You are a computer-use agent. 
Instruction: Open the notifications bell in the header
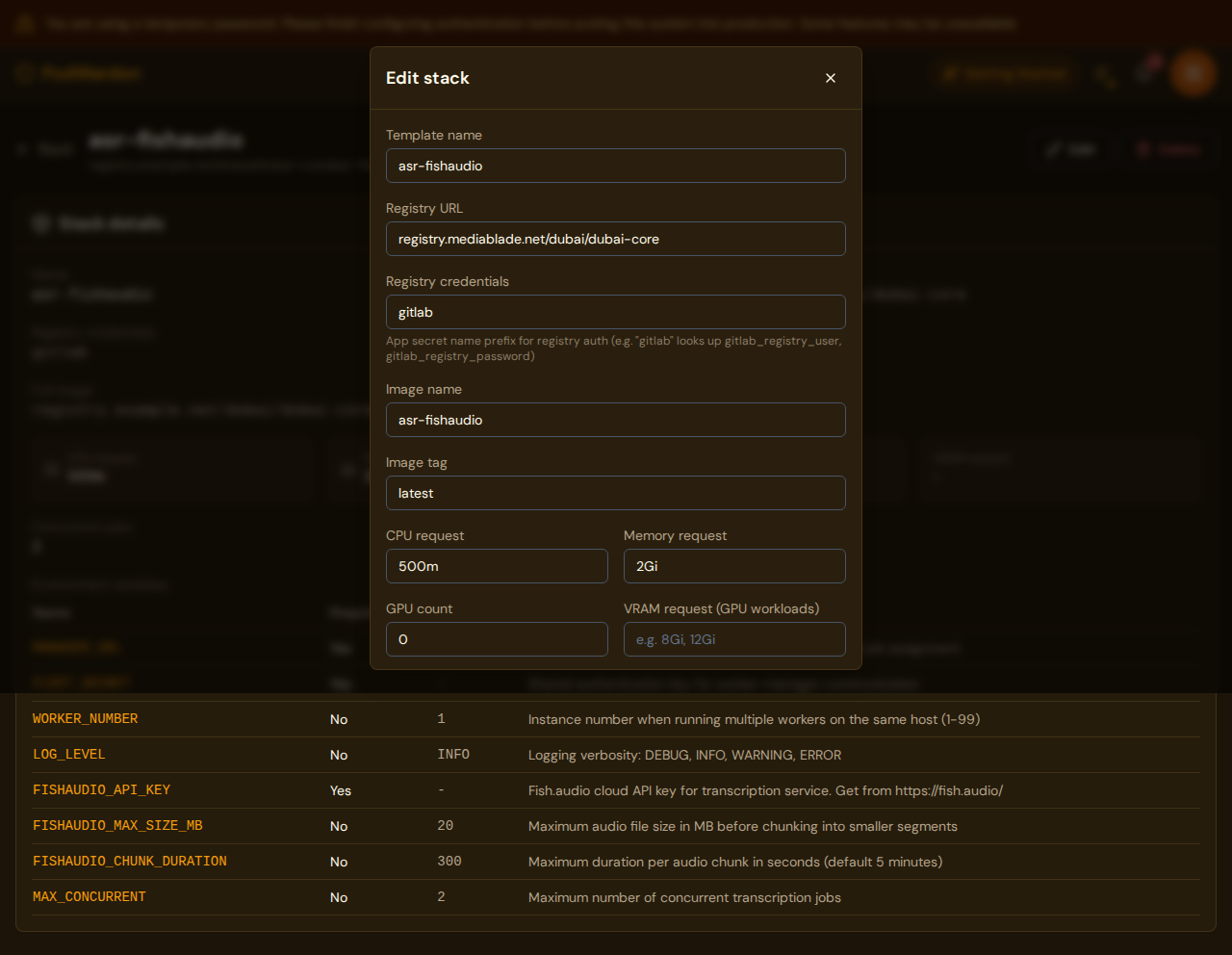pyautogui.click(x=1143, y=73)
